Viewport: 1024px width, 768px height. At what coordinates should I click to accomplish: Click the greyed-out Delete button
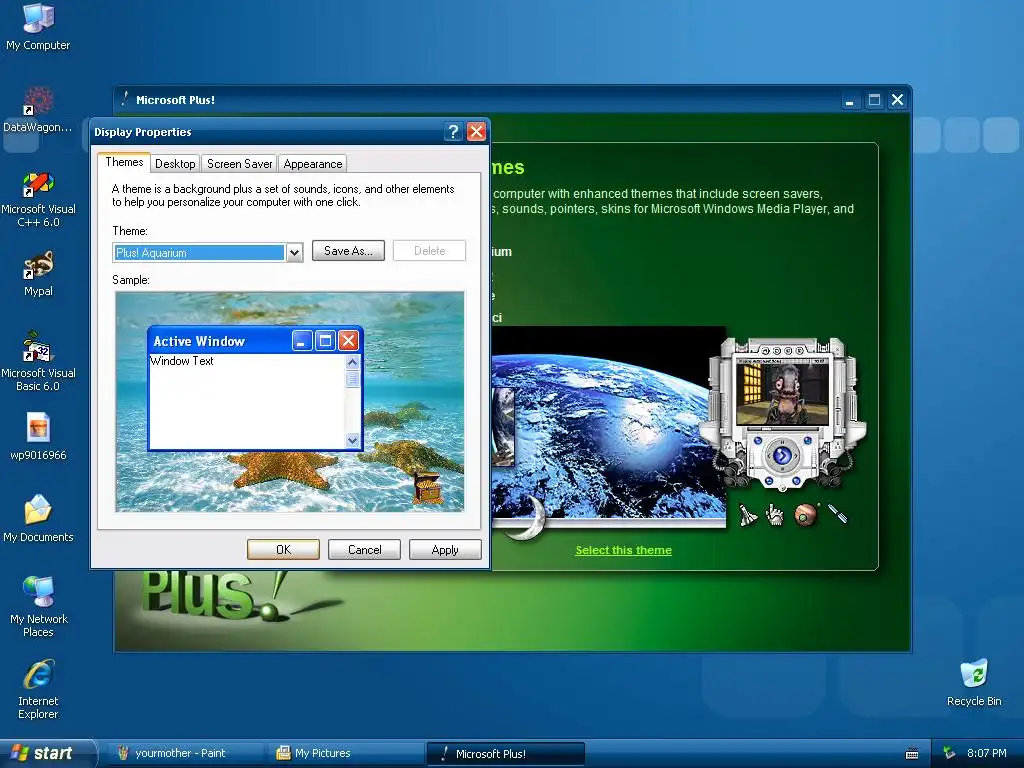pos(429,251)
